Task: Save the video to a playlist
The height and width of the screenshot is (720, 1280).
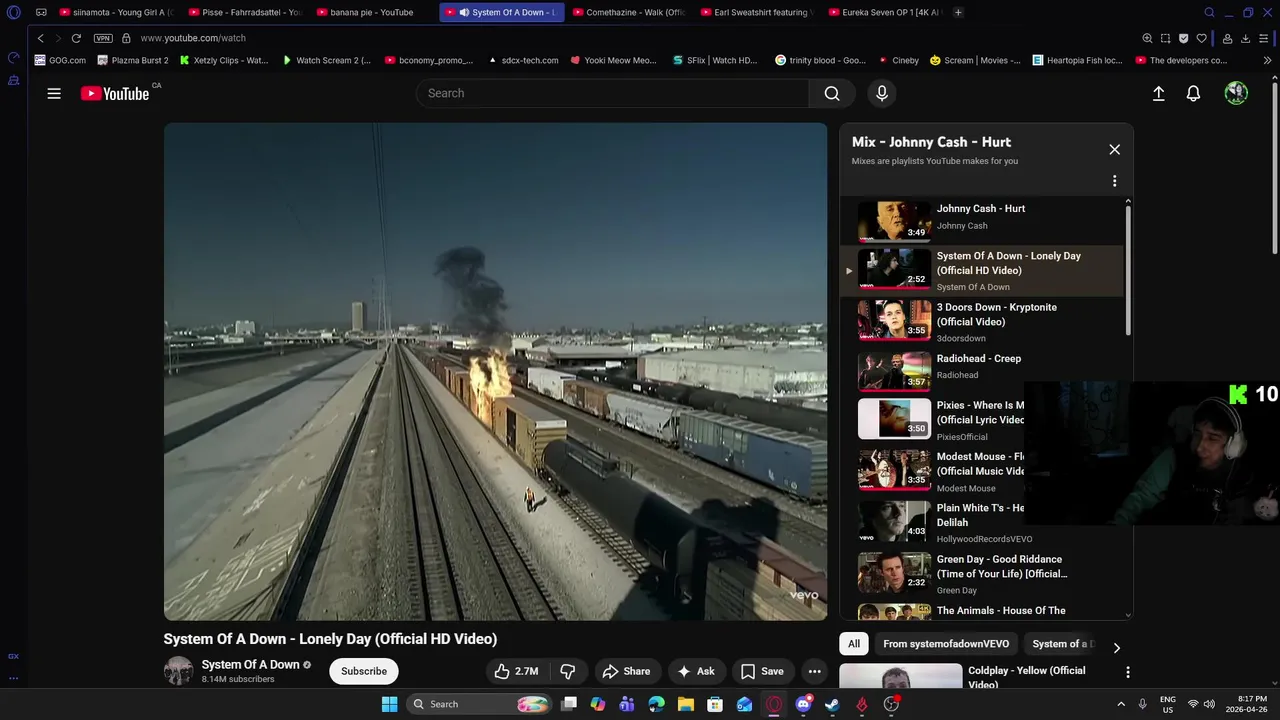Action: pyautogui.click(x=762, y=671)
